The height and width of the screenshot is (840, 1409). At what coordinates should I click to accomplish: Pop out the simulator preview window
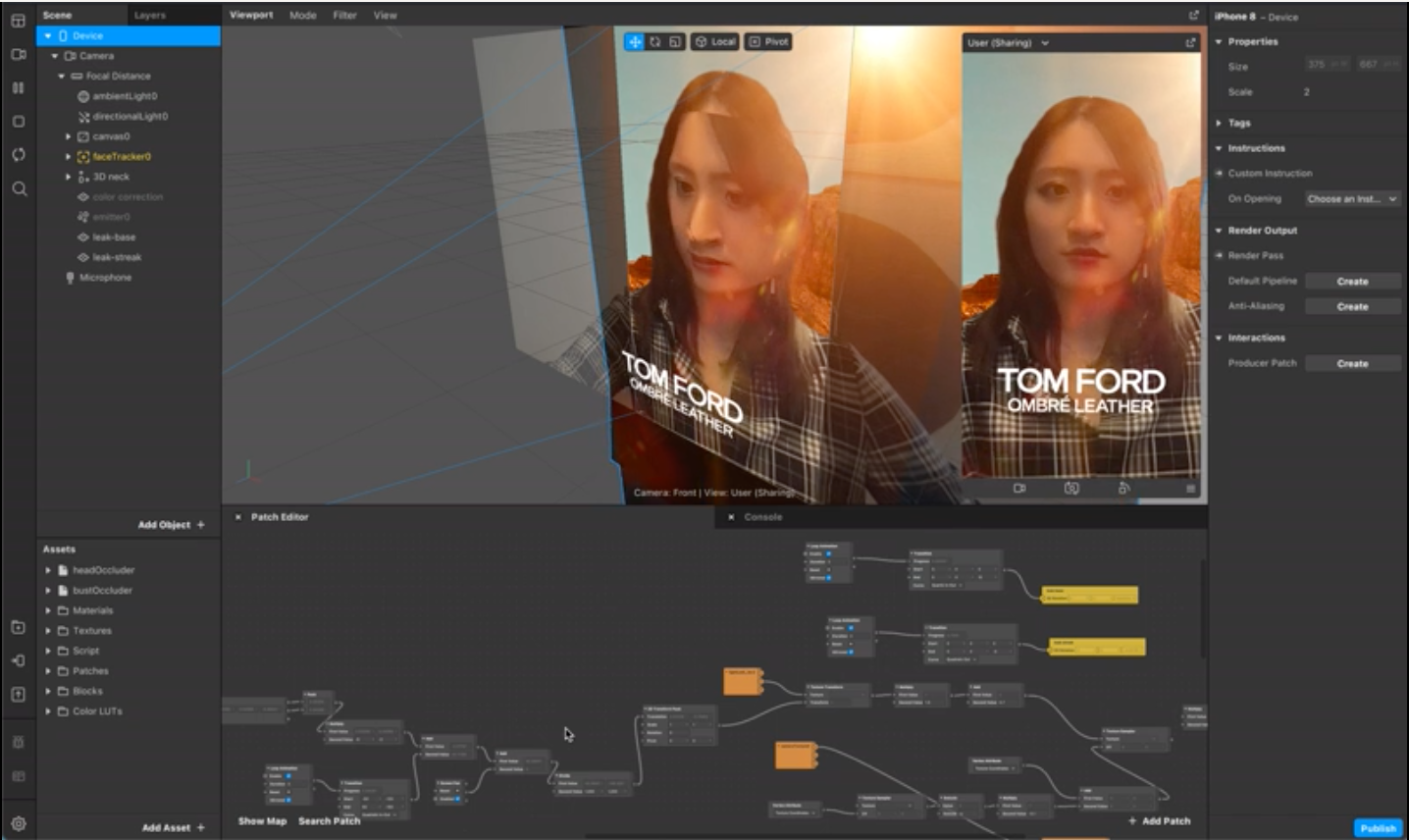1190,42
